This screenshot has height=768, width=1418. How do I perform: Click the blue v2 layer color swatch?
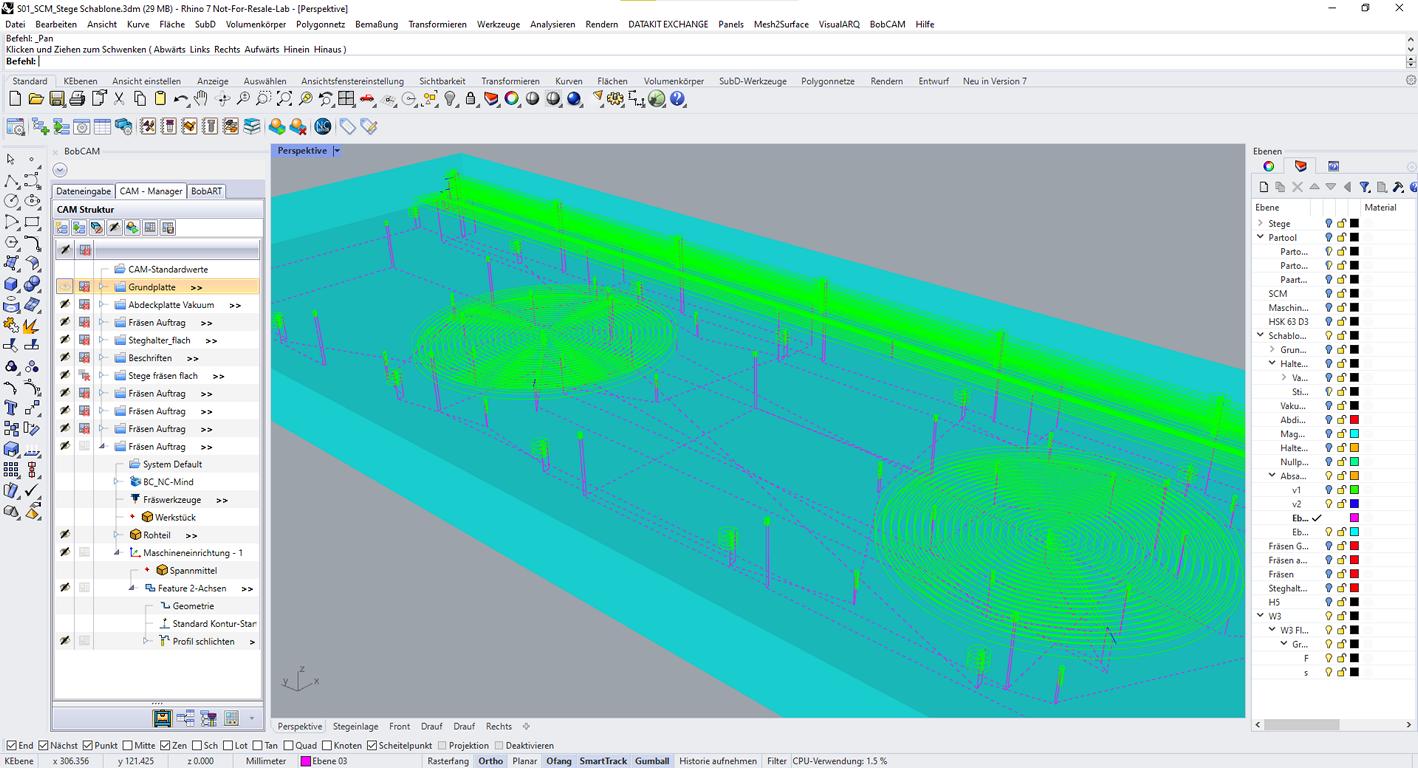click(x=1355, y=504)
